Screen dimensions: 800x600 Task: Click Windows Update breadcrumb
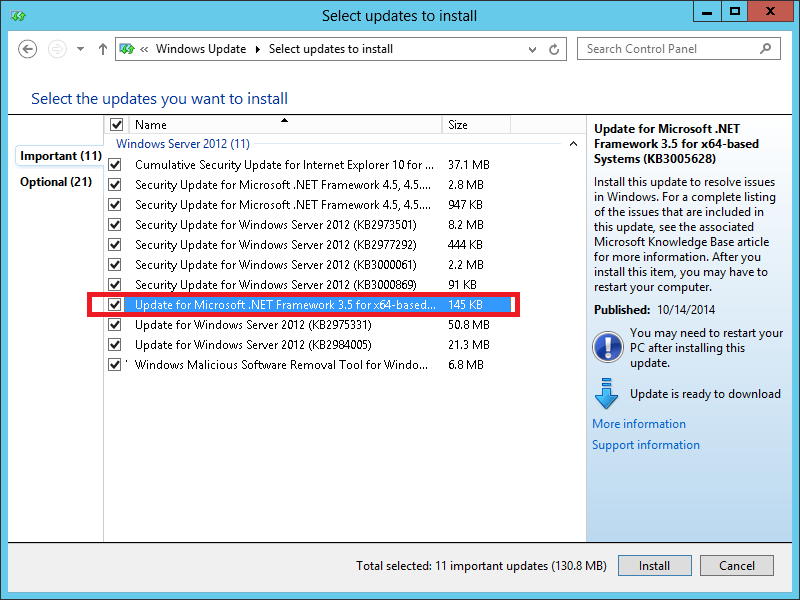(201, 49)
